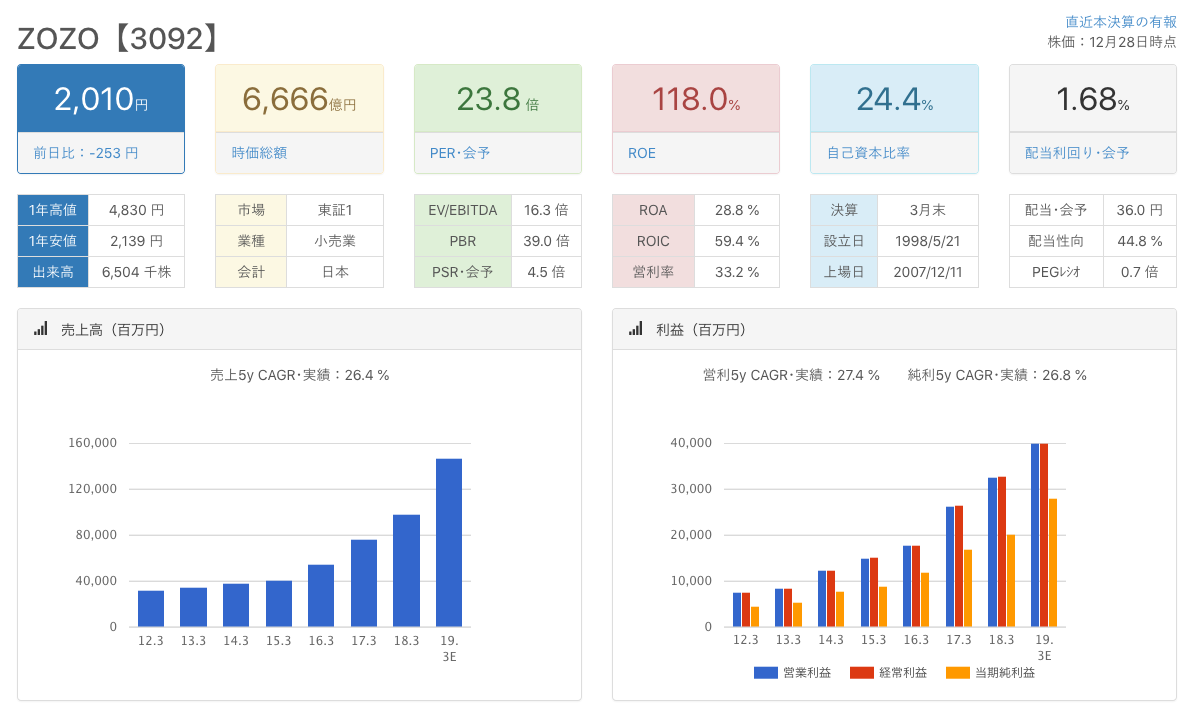Click the 前日比 -253円 panel

101,153
